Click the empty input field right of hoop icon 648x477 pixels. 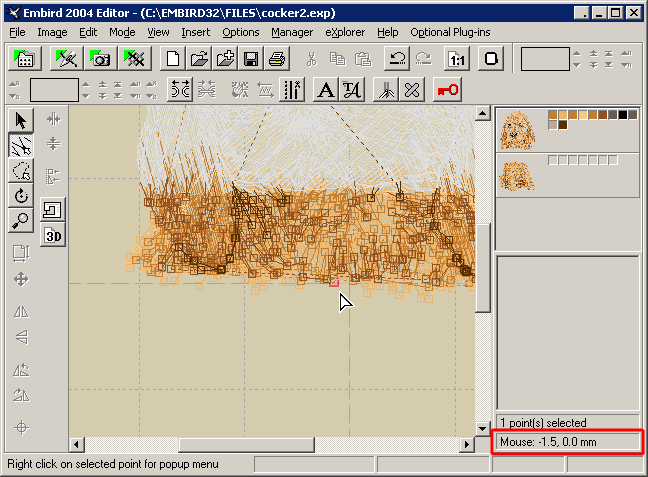pos(545,59)
